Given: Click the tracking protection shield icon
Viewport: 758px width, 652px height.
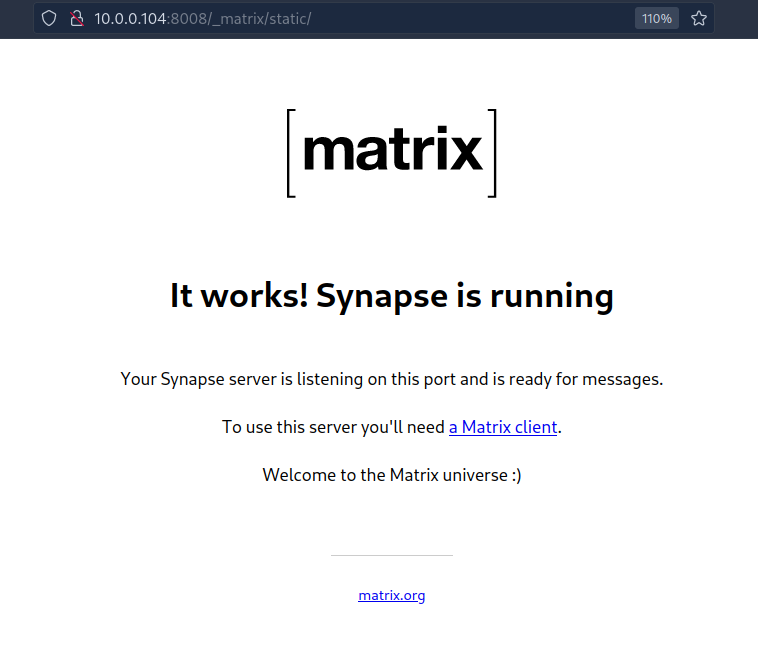Looking at the screenshot, I should (49, 18).
